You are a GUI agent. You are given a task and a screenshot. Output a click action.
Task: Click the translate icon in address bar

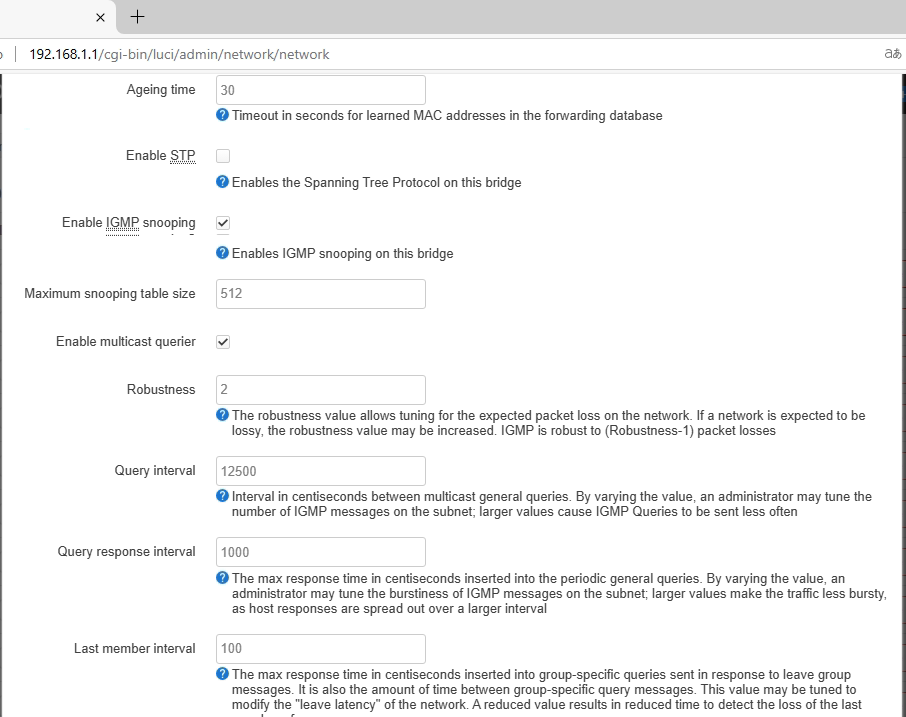point(893,54)
